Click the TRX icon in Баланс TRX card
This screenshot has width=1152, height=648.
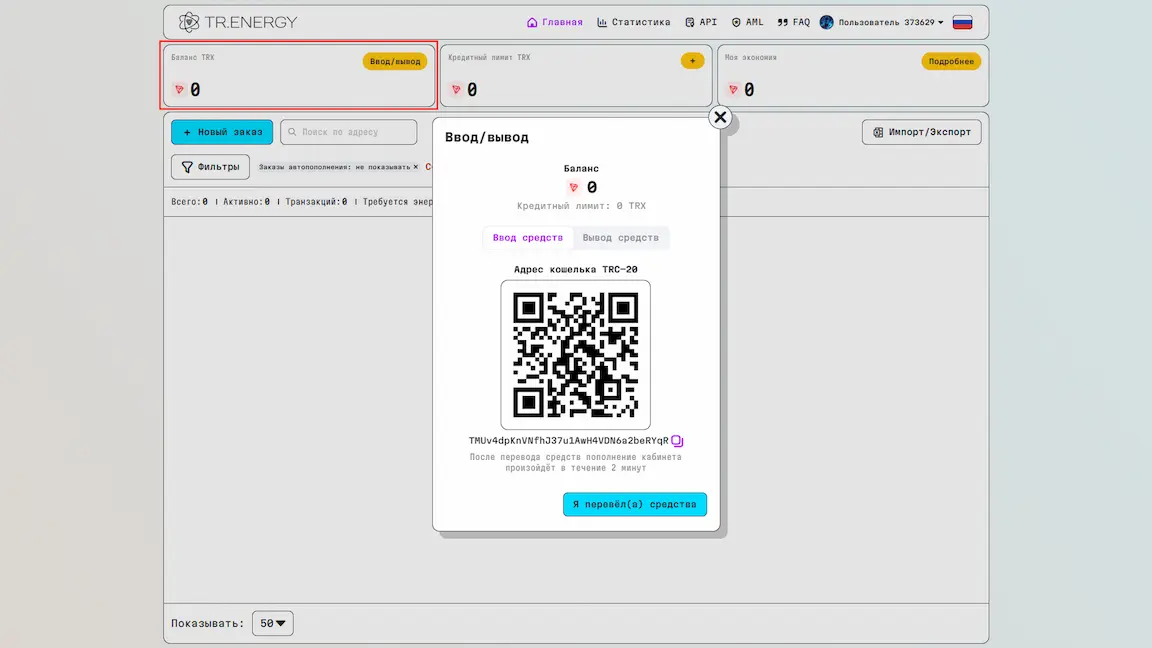coord(179,90)
